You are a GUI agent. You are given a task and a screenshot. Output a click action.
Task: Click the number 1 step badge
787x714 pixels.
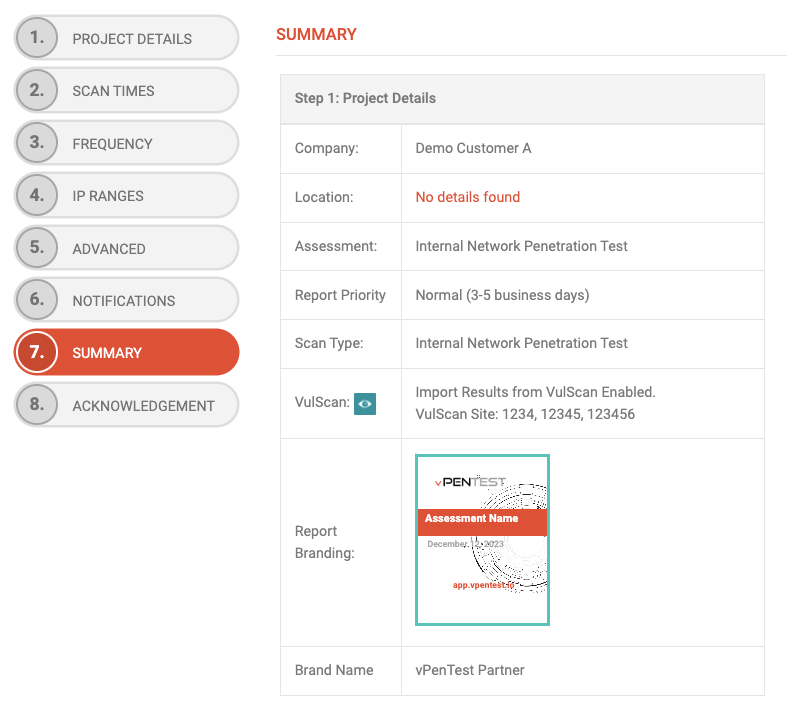(37, 38)
